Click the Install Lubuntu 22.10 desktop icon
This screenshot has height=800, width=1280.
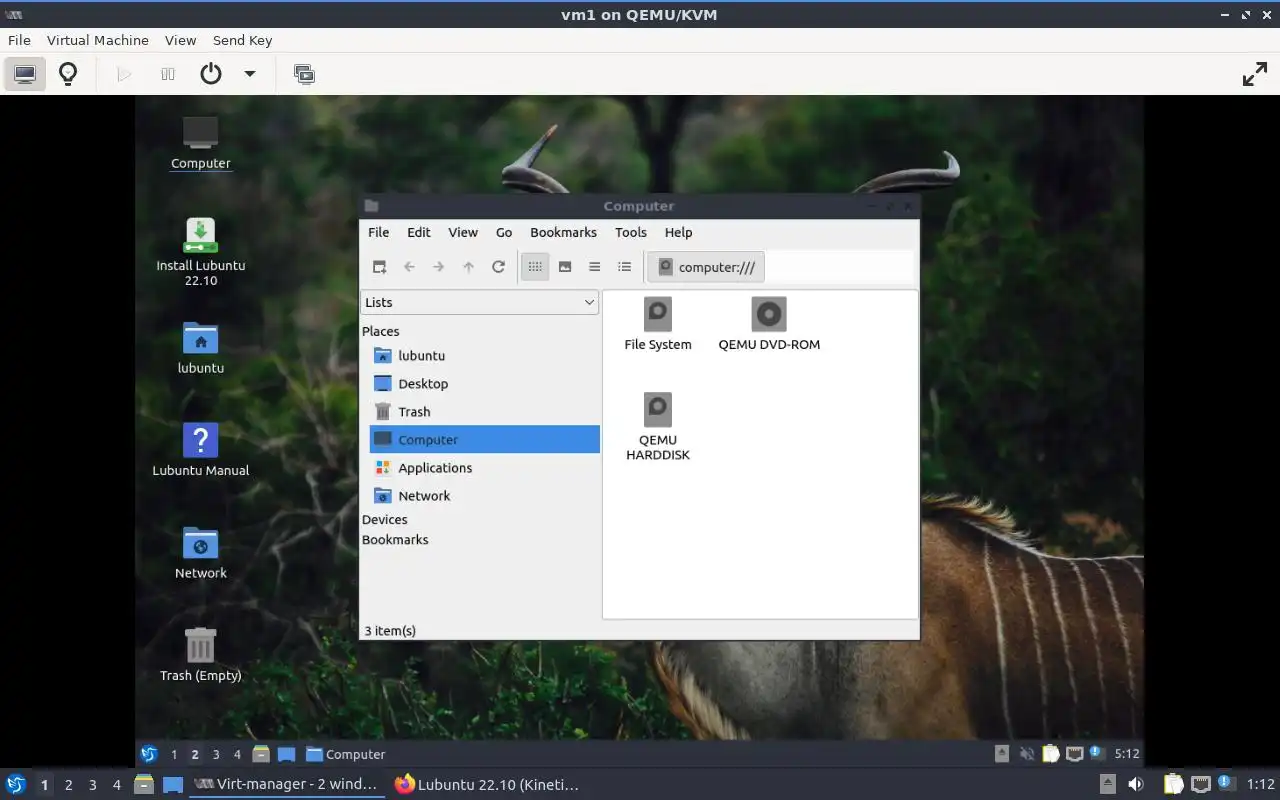pos(201,252)
